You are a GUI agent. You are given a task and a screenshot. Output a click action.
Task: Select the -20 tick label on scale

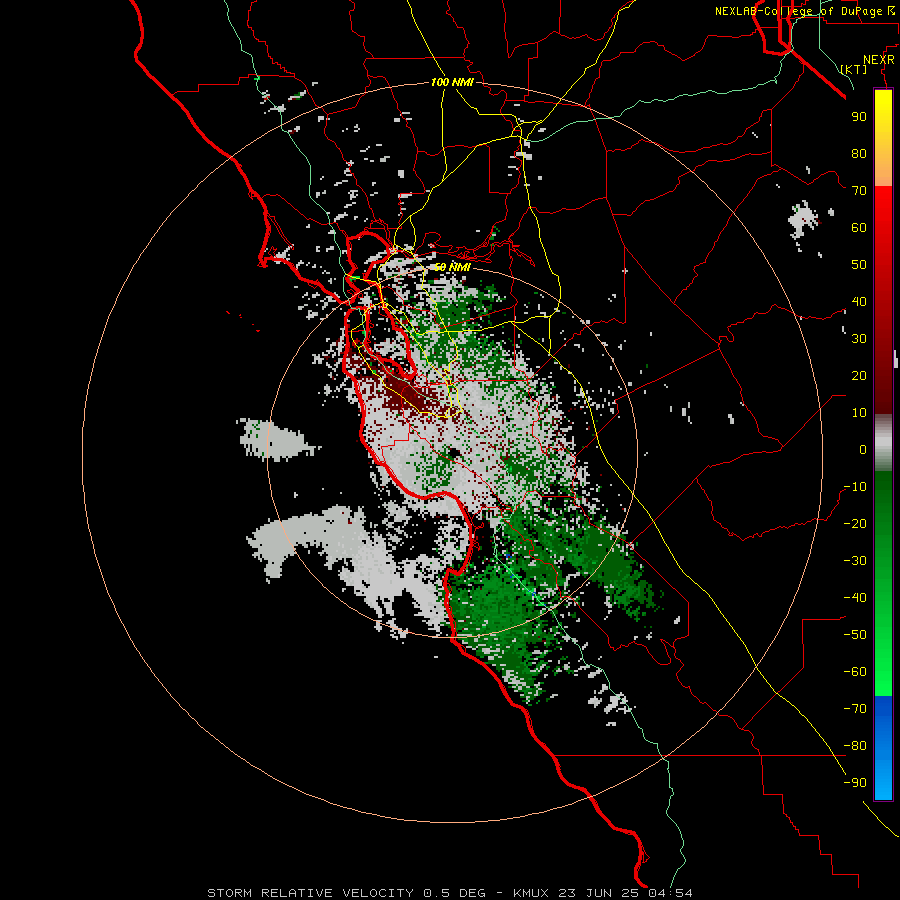click(855, 524)
